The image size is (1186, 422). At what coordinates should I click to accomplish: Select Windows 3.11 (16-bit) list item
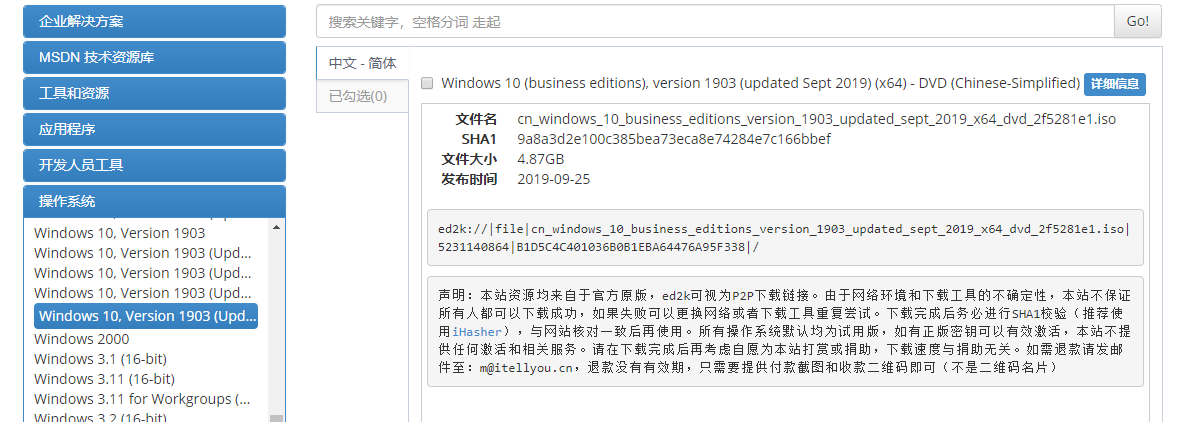click(104, 379)
